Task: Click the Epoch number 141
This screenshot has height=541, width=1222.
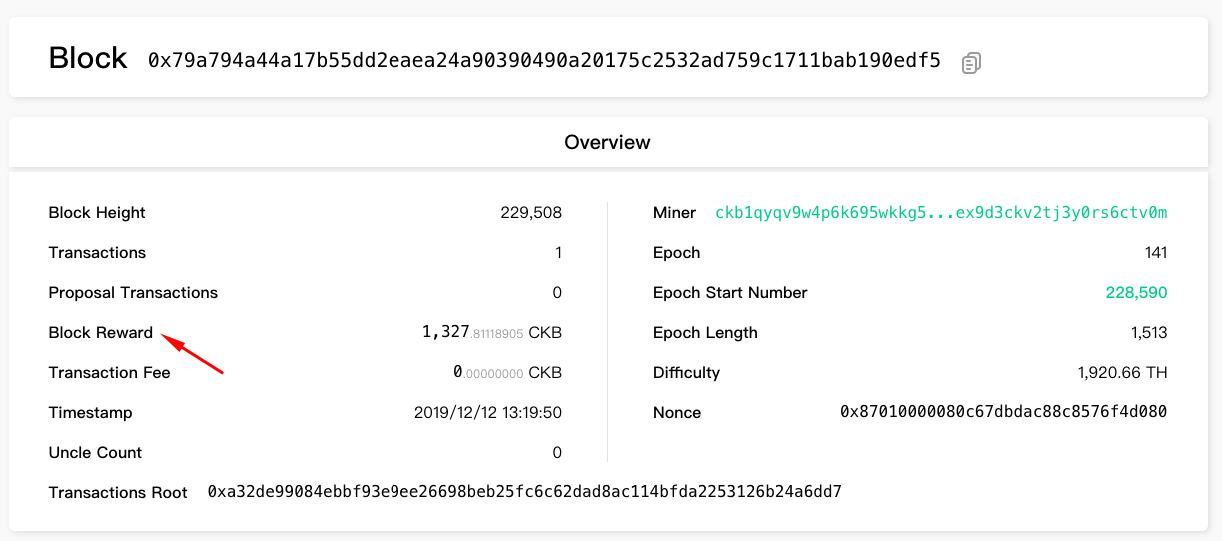Action: pyautogui.click(x=1156, y=253)
